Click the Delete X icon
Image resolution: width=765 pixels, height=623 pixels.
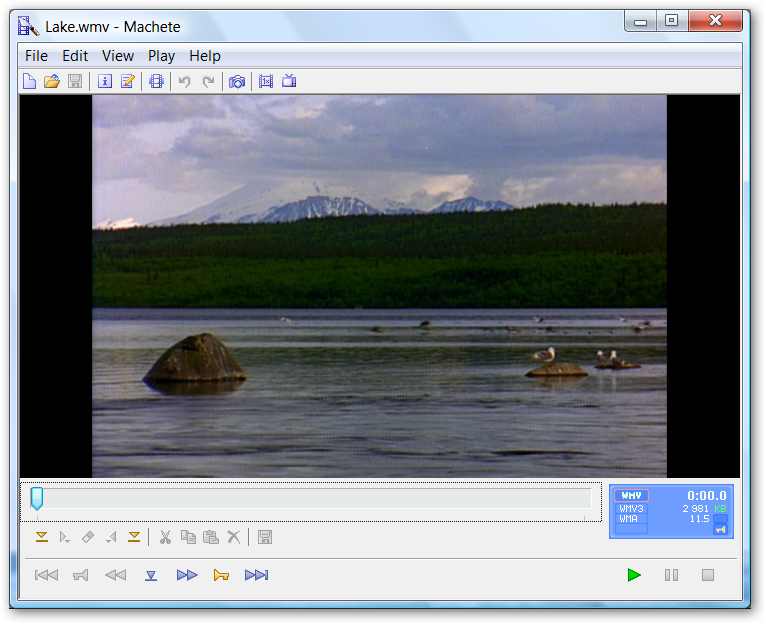pyautogui.click(x=234, y=537)
